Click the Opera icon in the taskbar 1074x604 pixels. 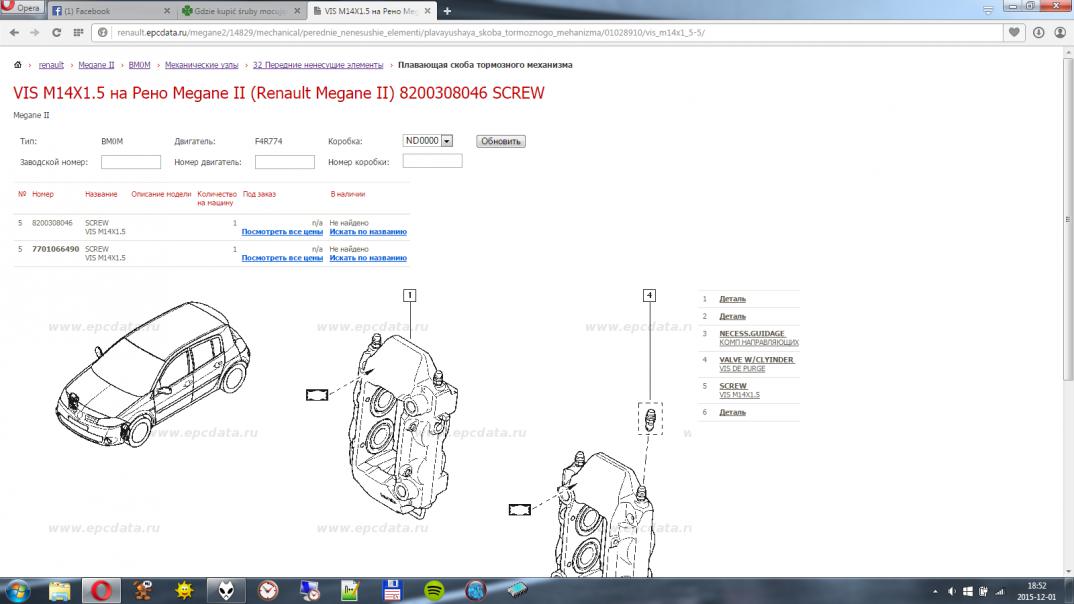tap(101, 590)
